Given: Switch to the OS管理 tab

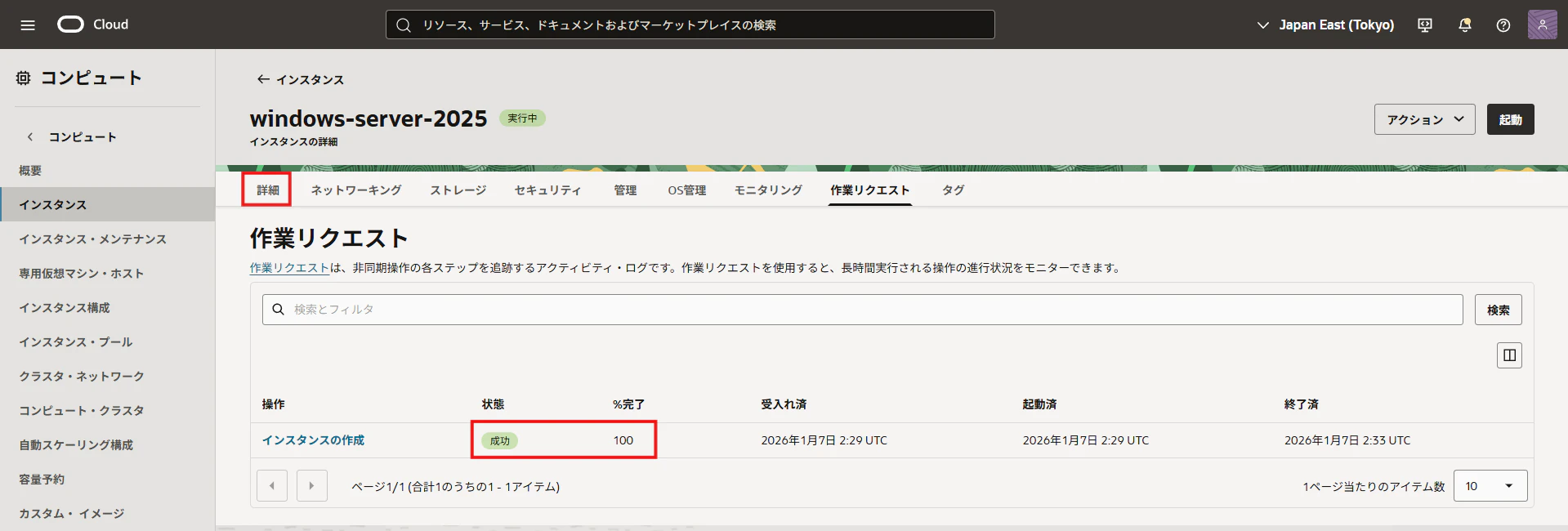Looking at the screenshot, I should pyautogui.click(x=687, y=190).
